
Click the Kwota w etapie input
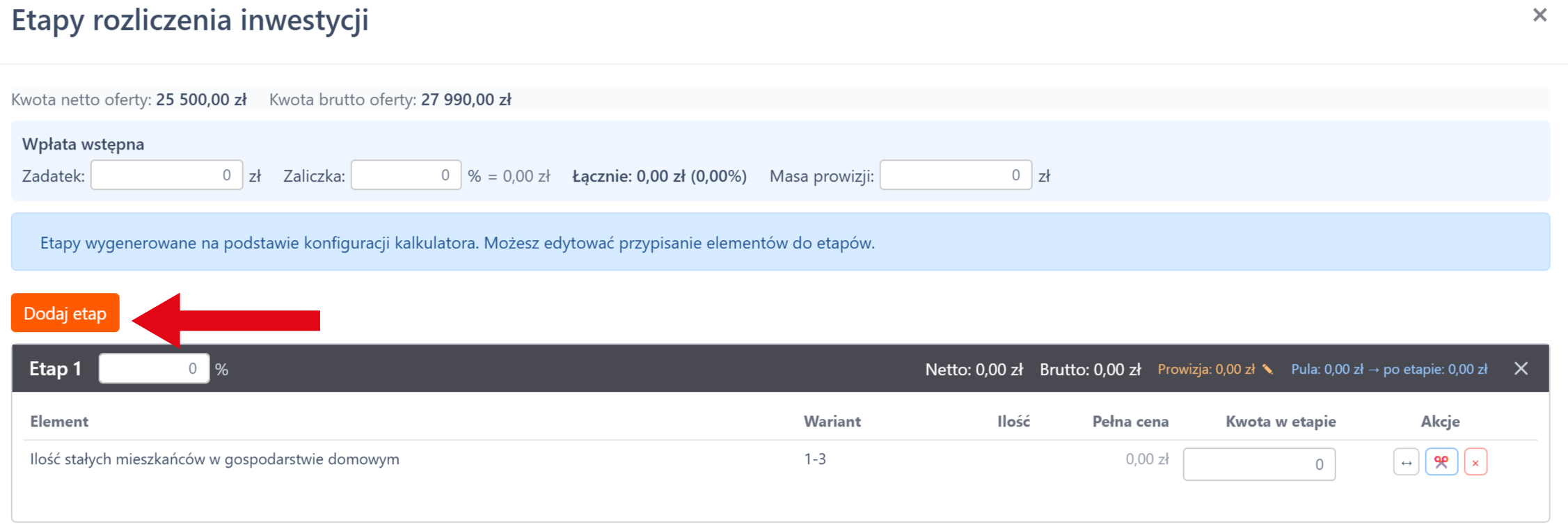click(x=1258, y=464)
